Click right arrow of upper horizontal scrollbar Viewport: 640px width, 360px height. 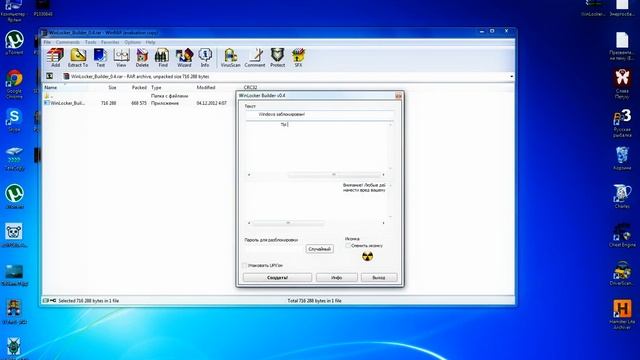pyautogui.click(x=383, y=175)
